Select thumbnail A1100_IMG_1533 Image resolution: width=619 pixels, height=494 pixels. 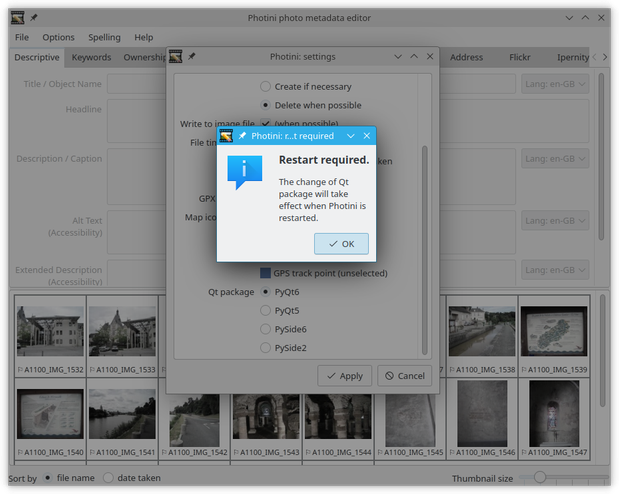point(122,336)
